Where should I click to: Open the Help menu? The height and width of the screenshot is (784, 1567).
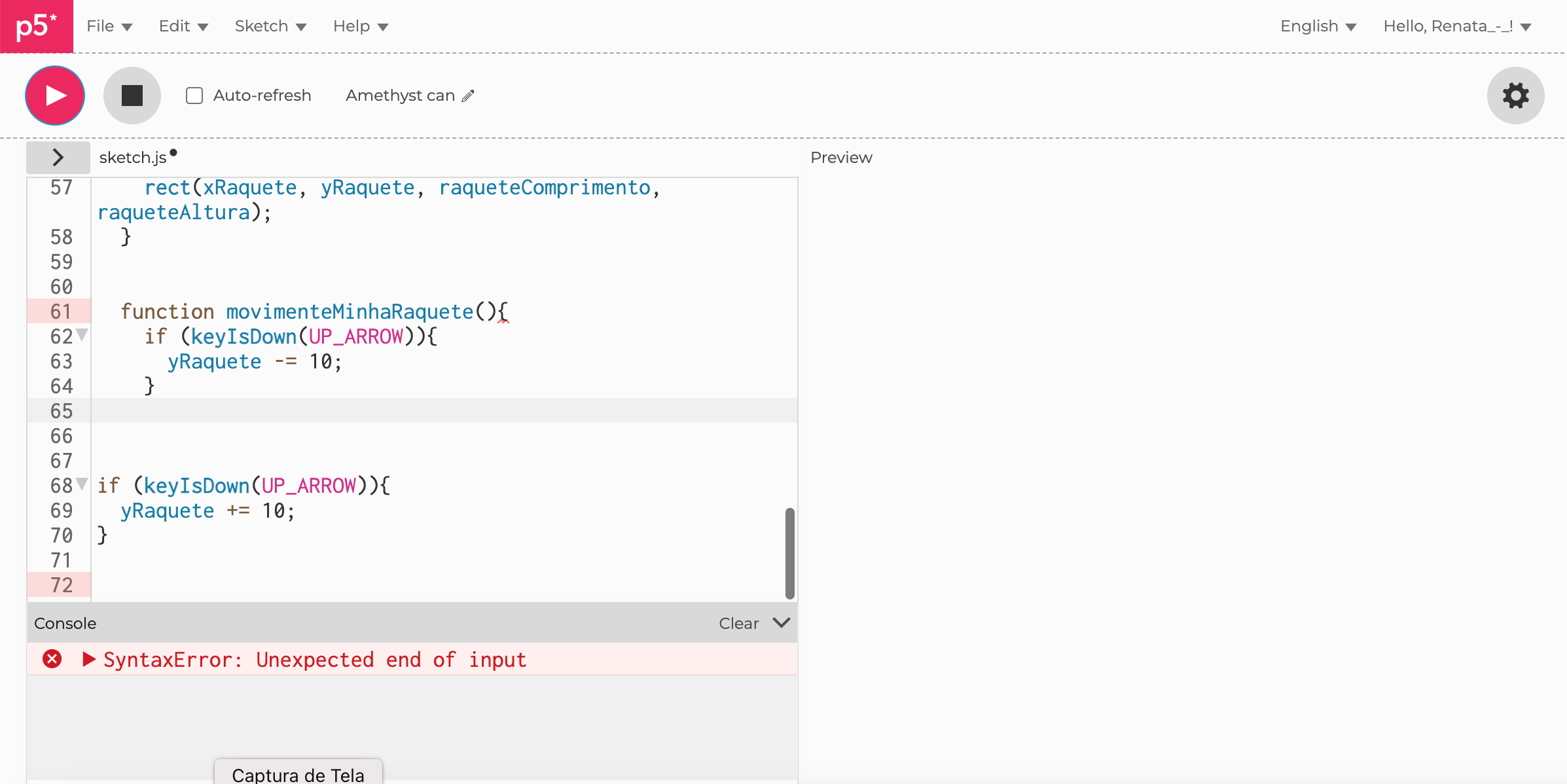[x=361, y=26]
